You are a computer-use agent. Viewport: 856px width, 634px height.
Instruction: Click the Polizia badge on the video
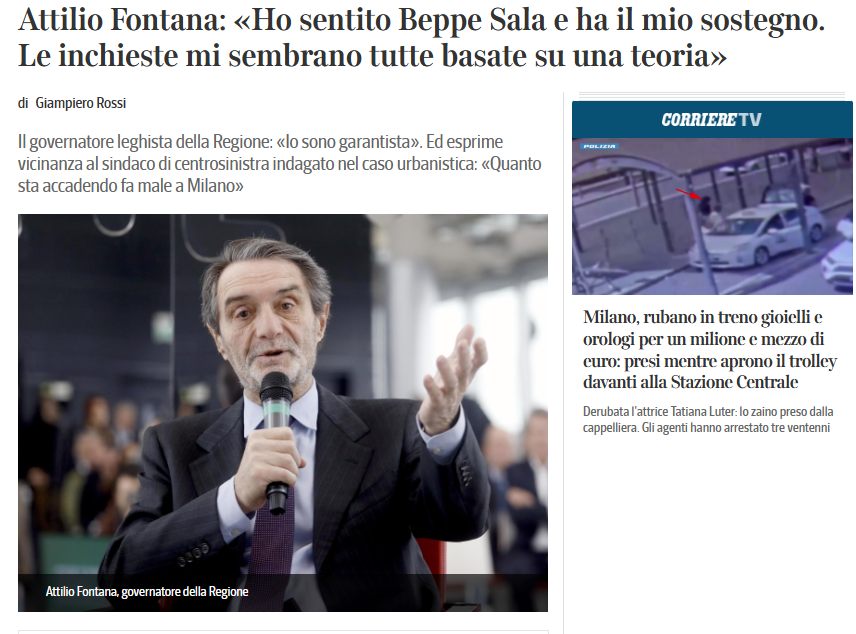point(599,146)
